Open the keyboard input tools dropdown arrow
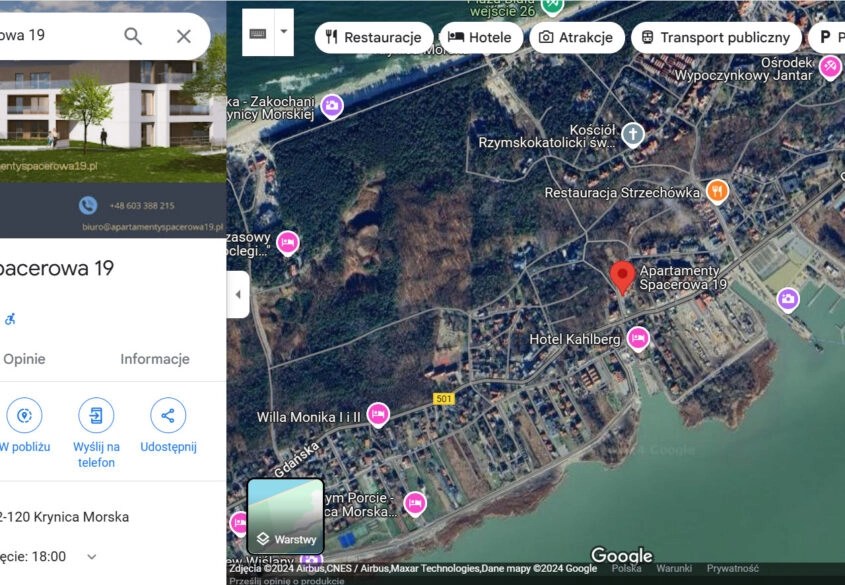 [284, 32]
